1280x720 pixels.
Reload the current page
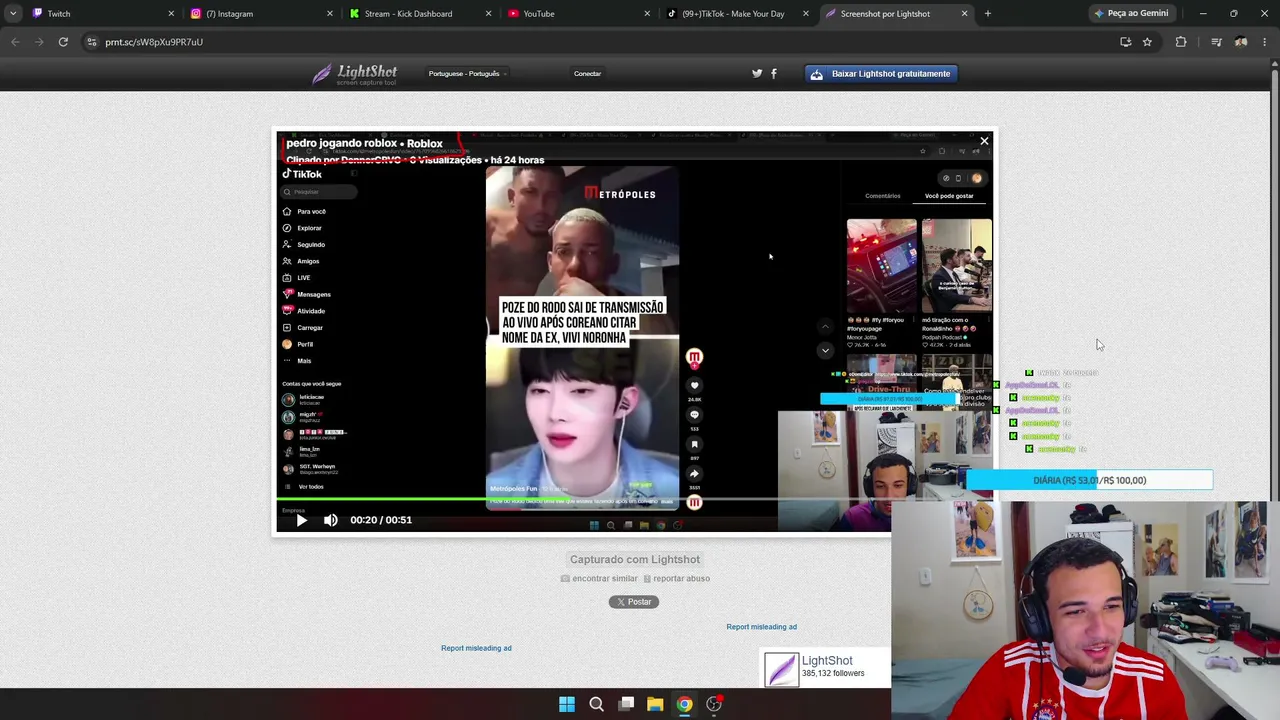[63, 42]
